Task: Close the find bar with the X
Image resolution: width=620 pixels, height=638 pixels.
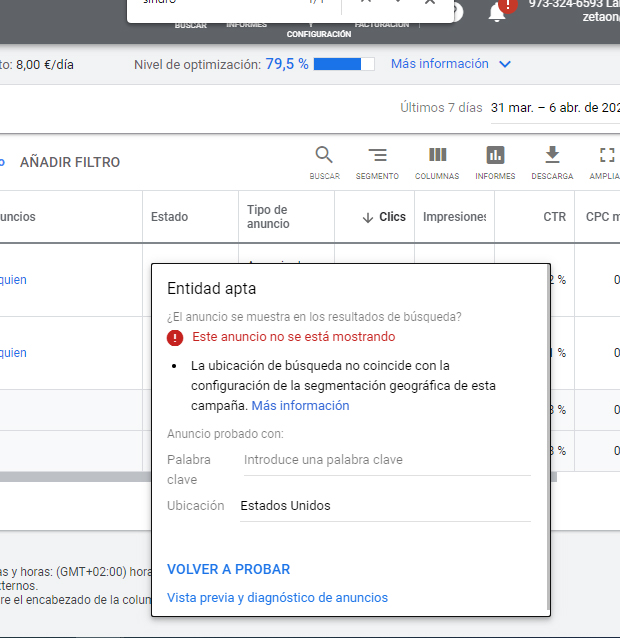Action: tap(430, 3)
